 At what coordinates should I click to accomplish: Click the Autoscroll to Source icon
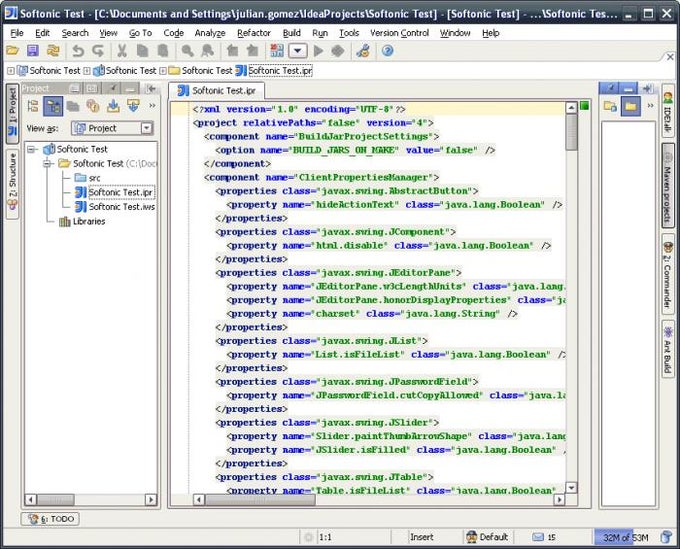pos(113,106)
